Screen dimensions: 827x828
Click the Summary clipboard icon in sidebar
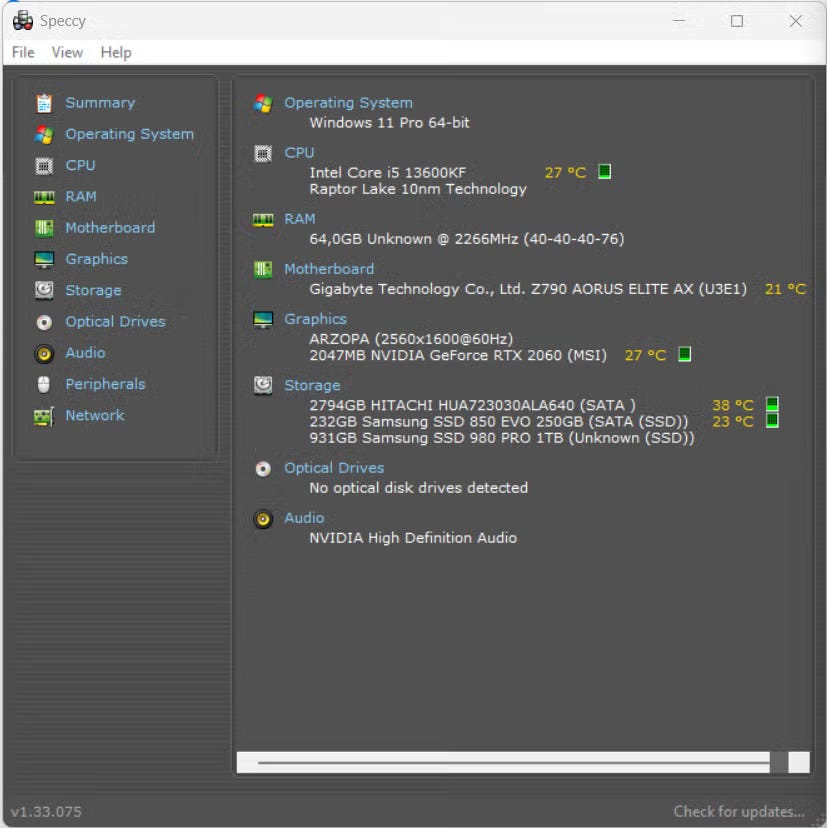(44, 103)
